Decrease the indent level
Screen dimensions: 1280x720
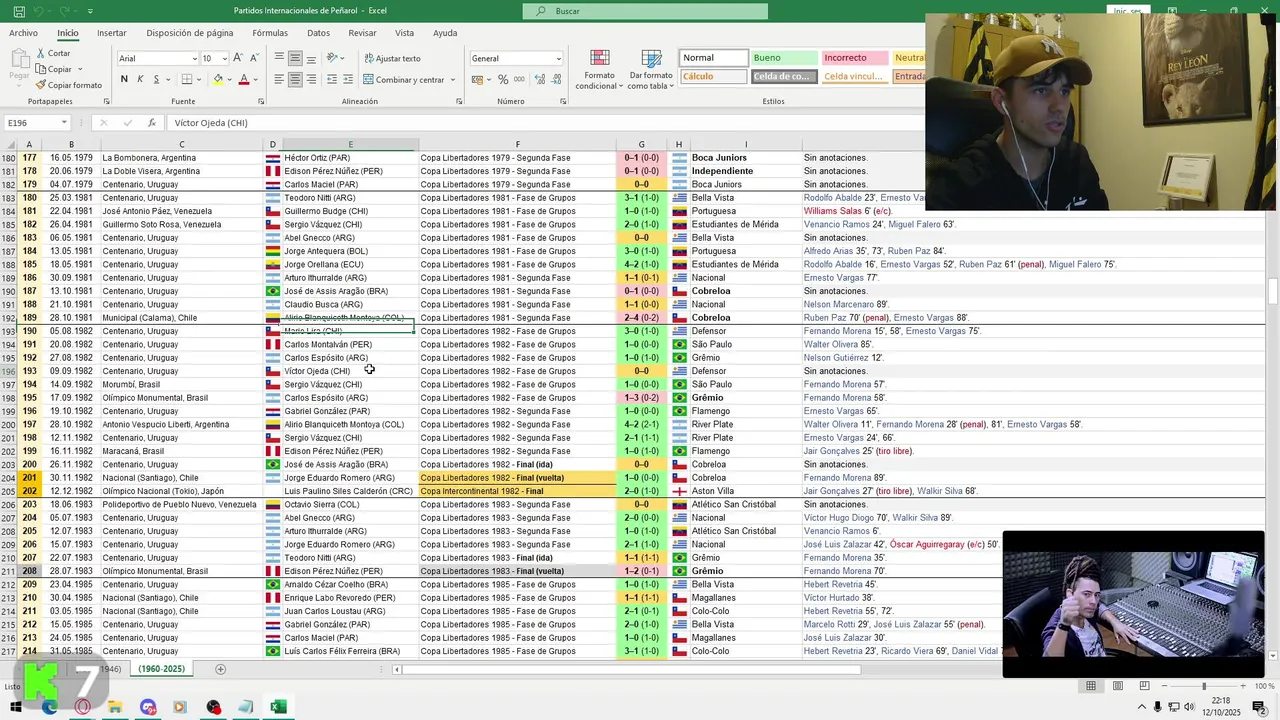[x=332, y=79]
